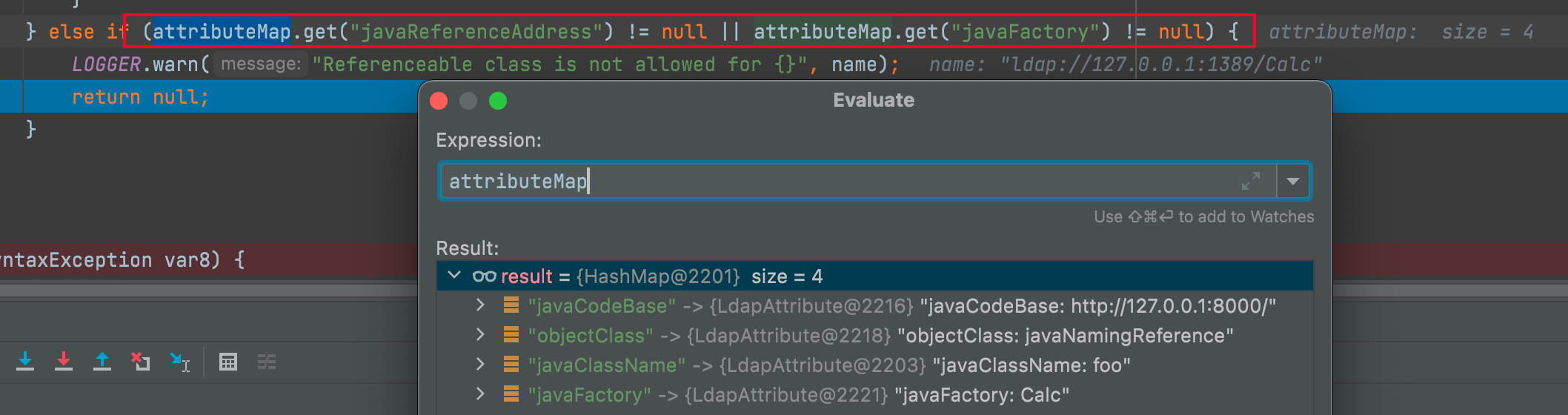Click the Step Into debugger icon
This screenshot has height=415, width=1568.
tap(25, 361)
